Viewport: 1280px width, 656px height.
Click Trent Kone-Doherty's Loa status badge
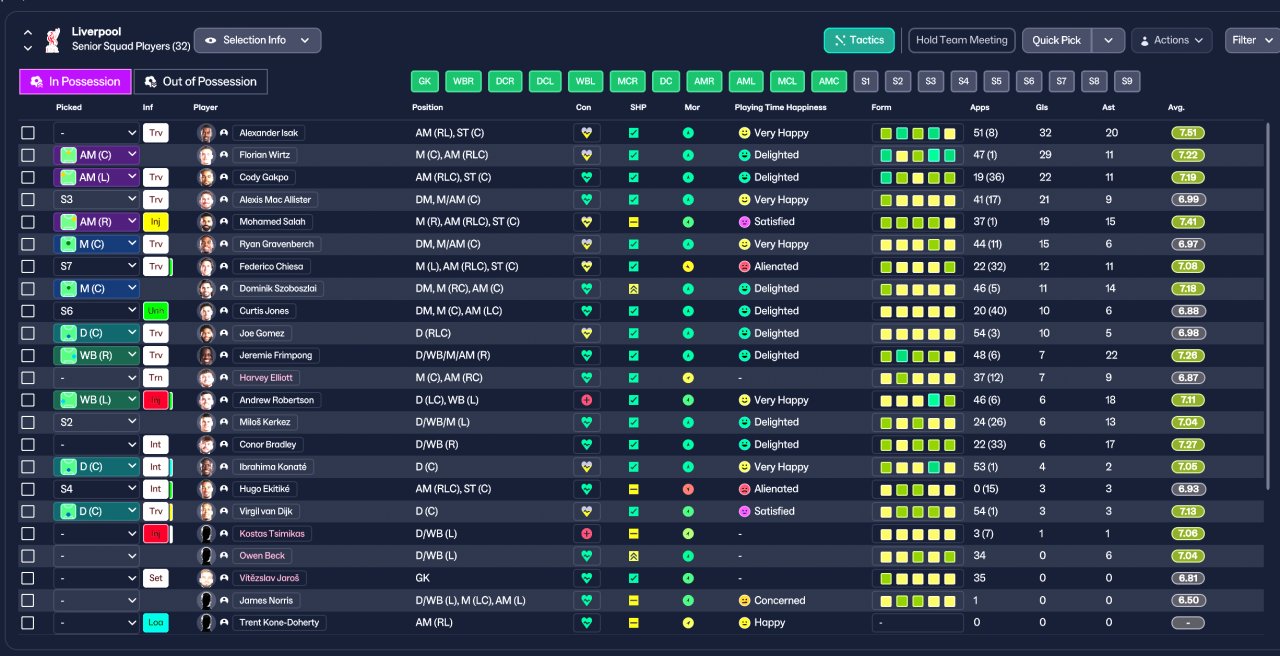click(155, 623)
